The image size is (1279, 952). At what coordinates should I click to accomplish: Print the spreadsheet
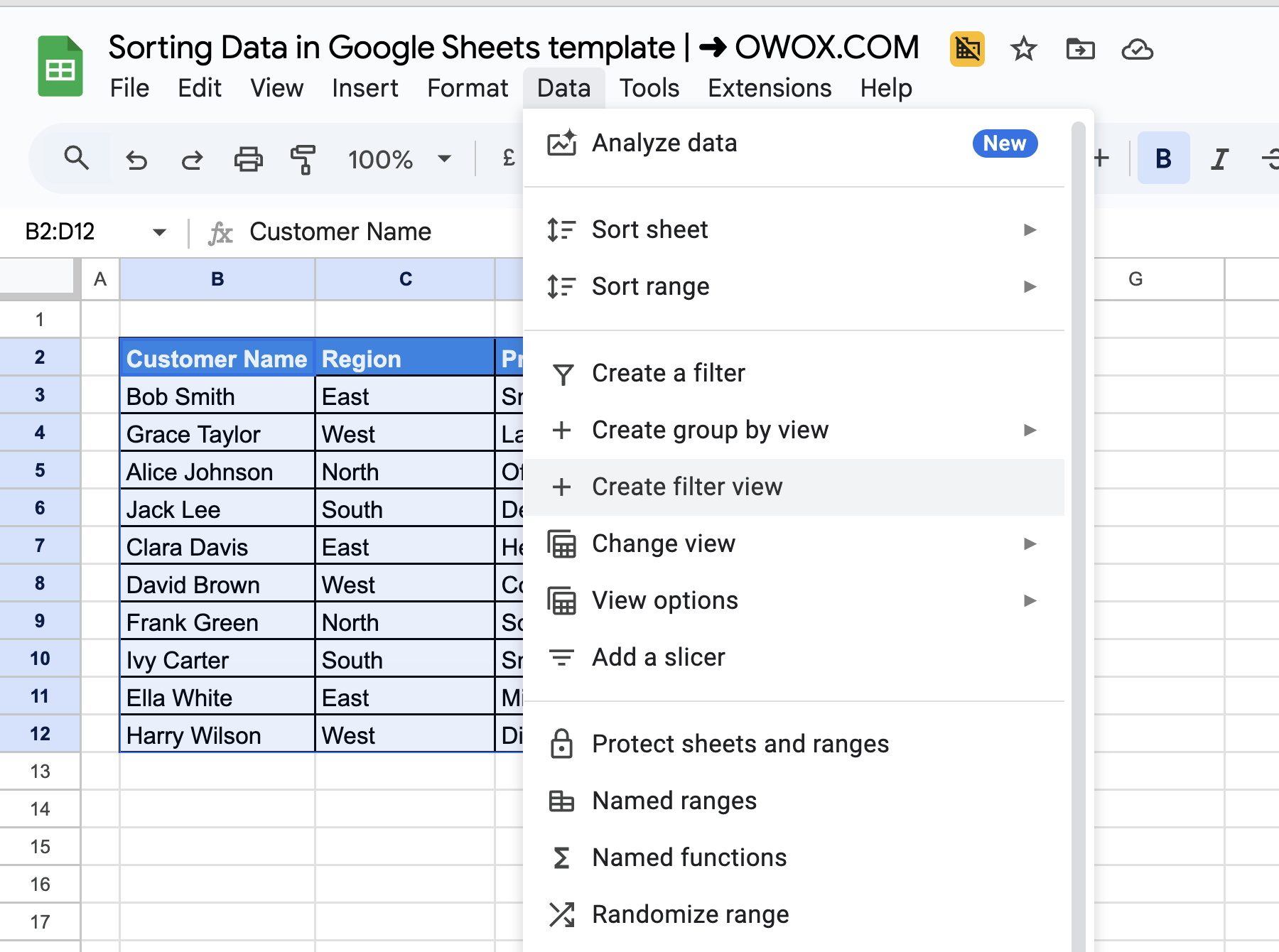[x=249, y=160]
